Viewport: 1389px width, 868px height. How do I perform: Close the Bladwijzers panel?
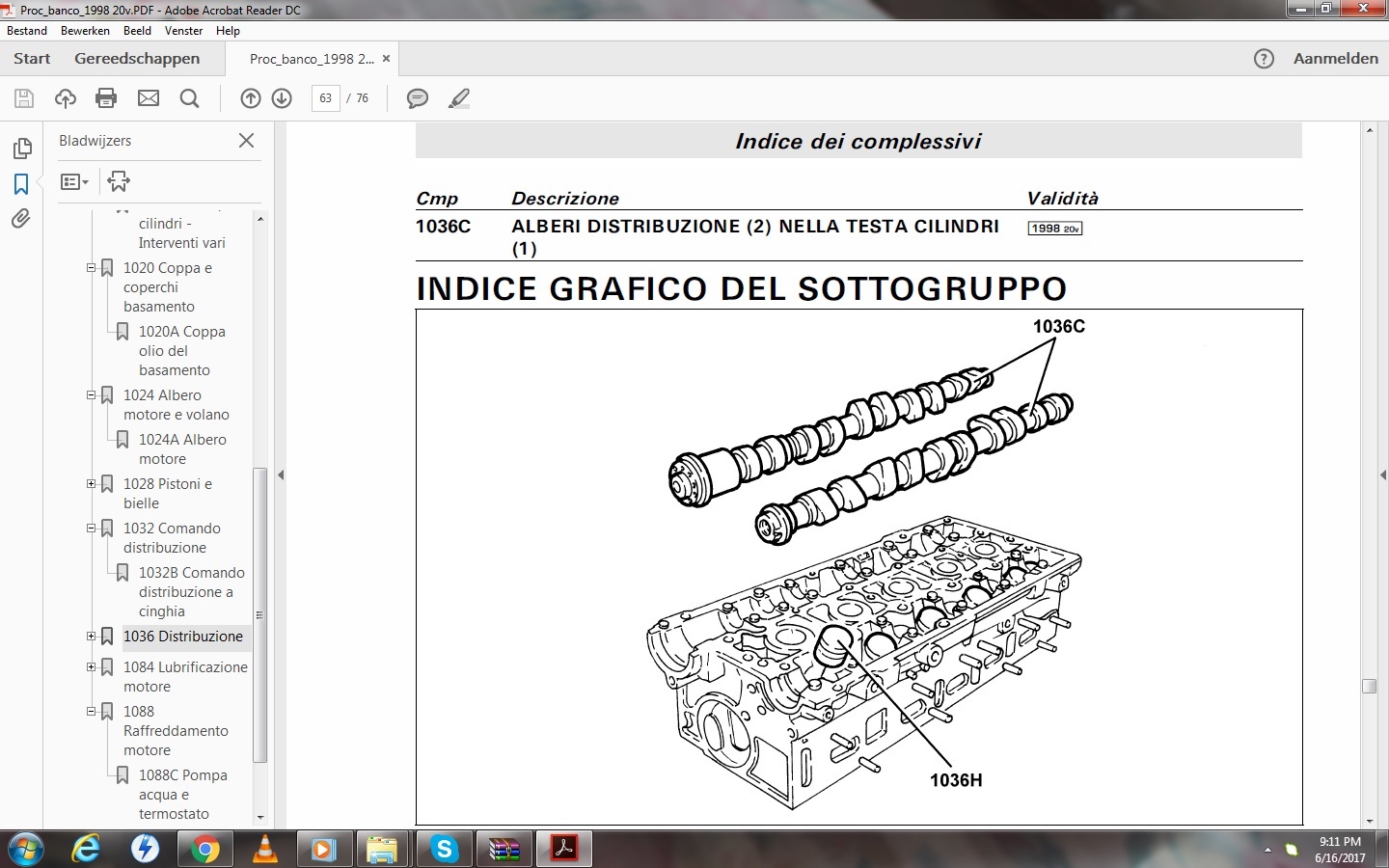[x=246, y=141]
